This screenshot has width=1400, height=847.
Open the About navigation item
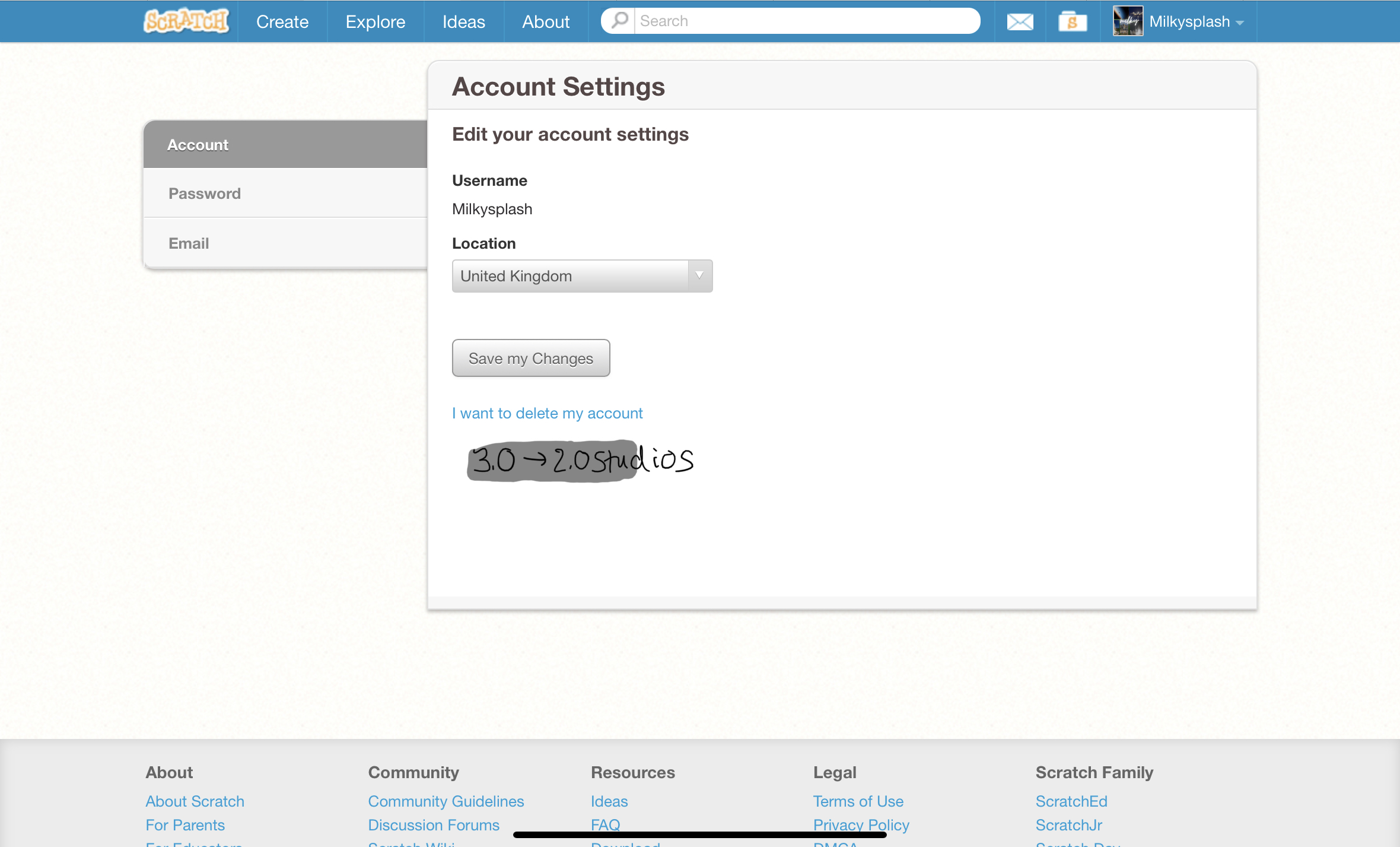click(x=546, y=22)
